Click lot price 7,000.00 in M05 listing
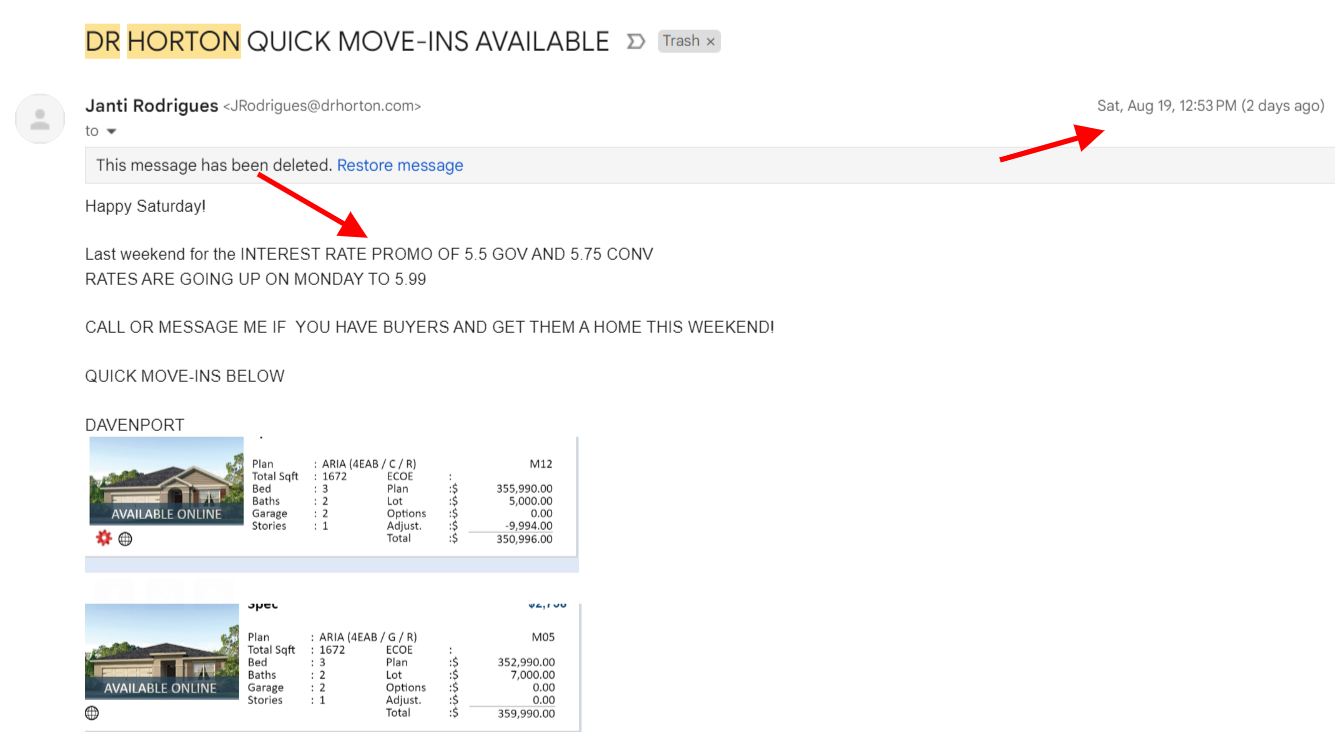 [x=532, y=675]
